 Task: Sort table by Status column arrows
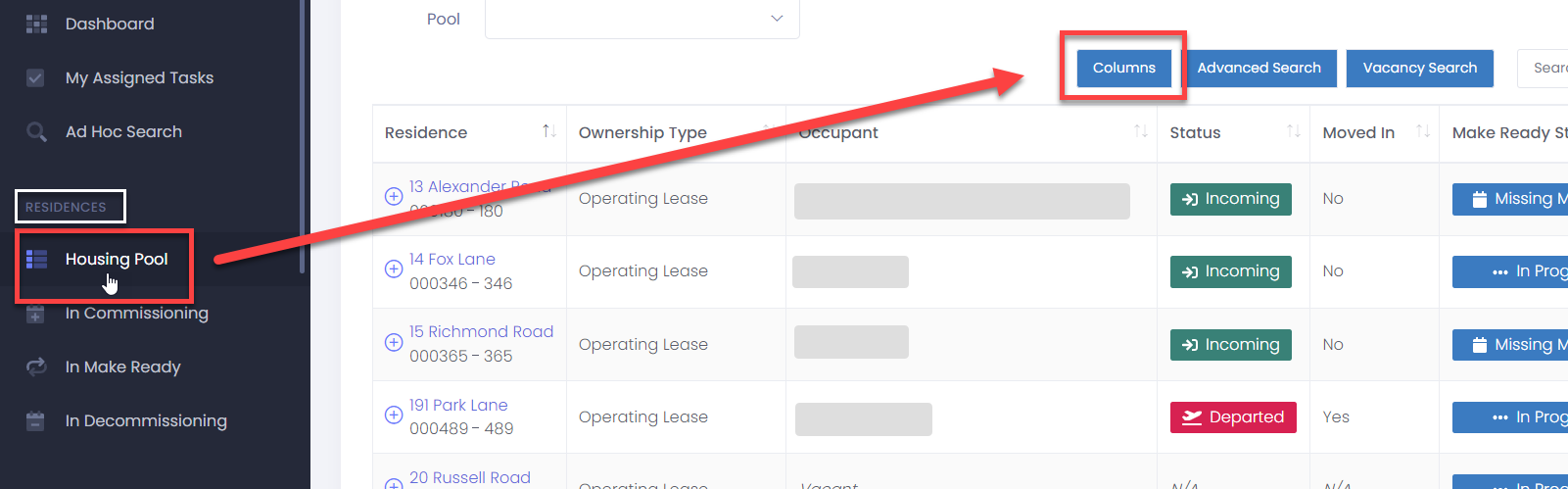[x=1294, y=131]
